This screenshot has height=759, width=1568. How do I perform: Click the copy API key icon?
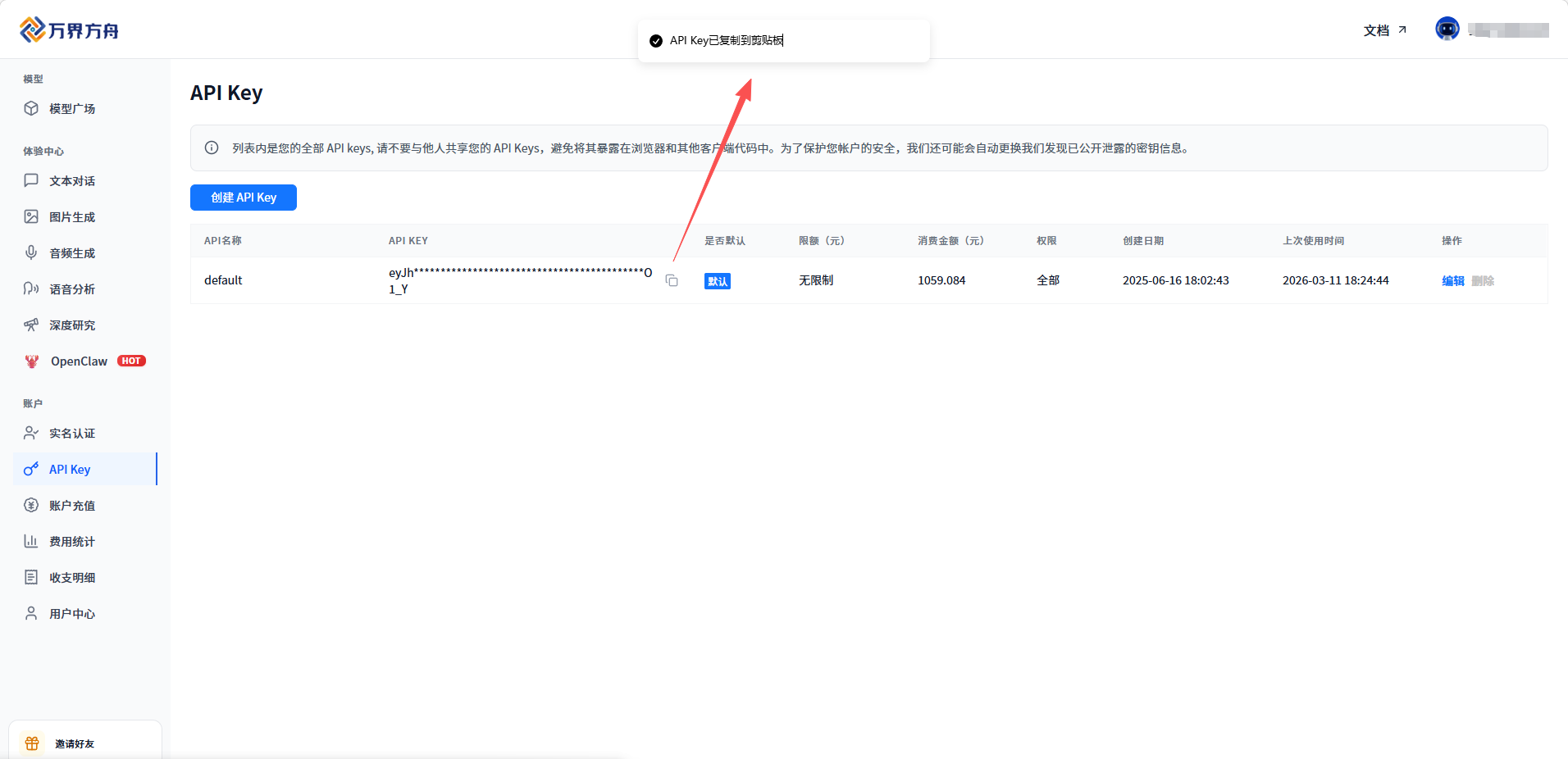click(x=672, y=280)
